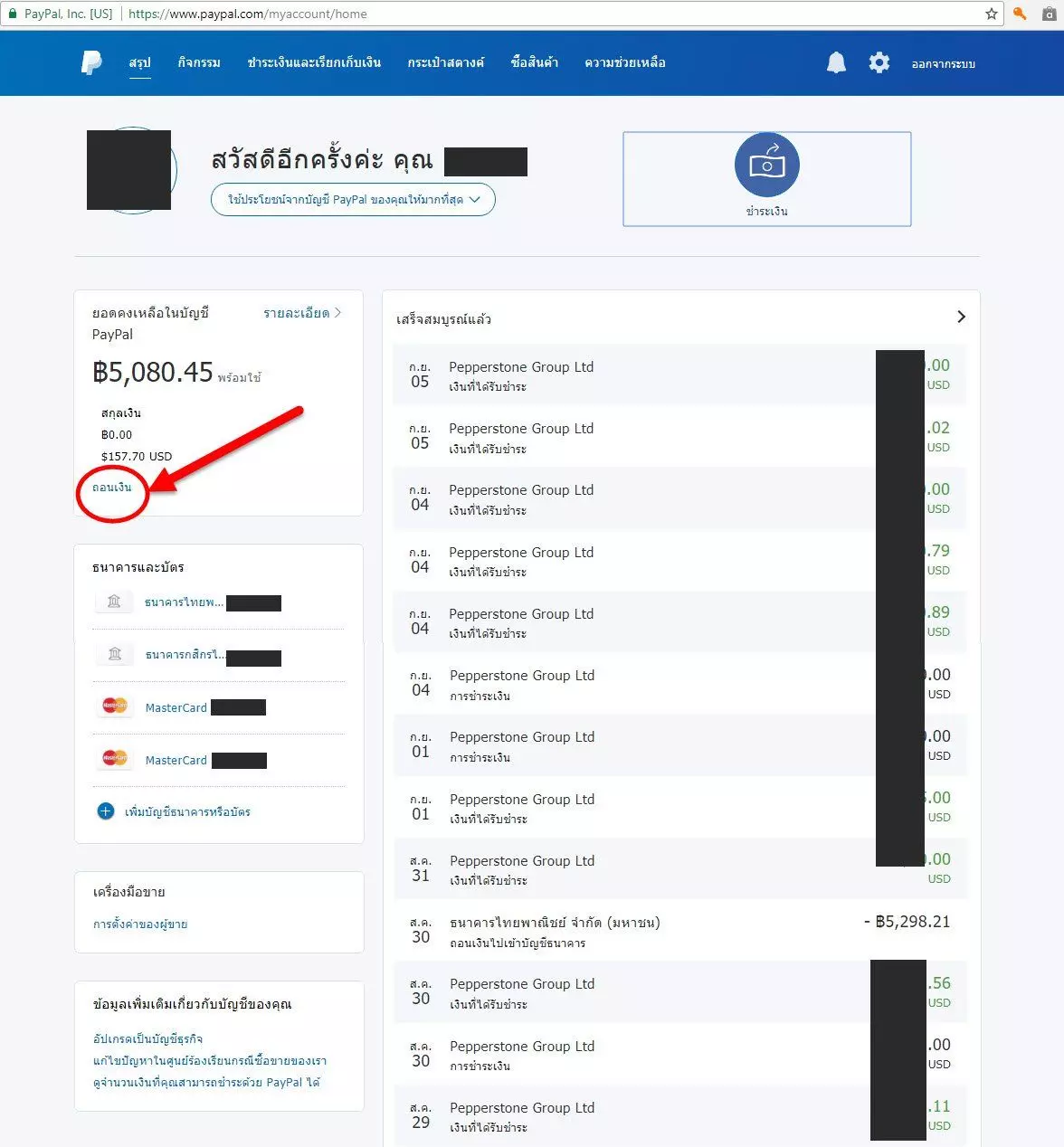This screenshot has width=1064, height=1147.
Task: Open การตั้งค่าของผู้ขาย seller settings
Action: click(140, 924)
